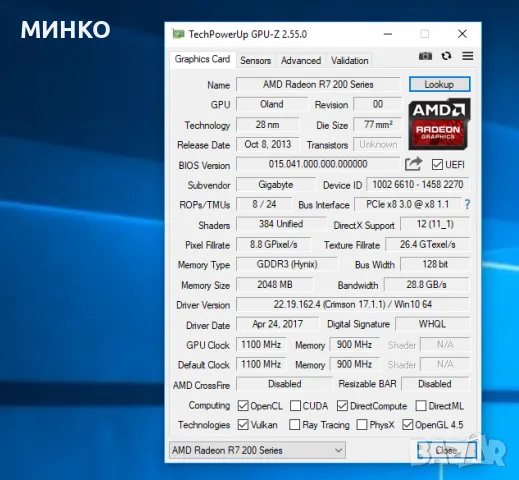
Task: Click the GPU field showing Oland
Action: coord(272,104)
